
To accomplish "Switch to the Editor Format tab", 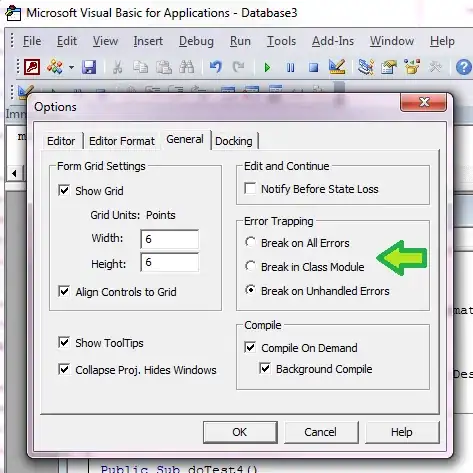I will pos(122,141).
